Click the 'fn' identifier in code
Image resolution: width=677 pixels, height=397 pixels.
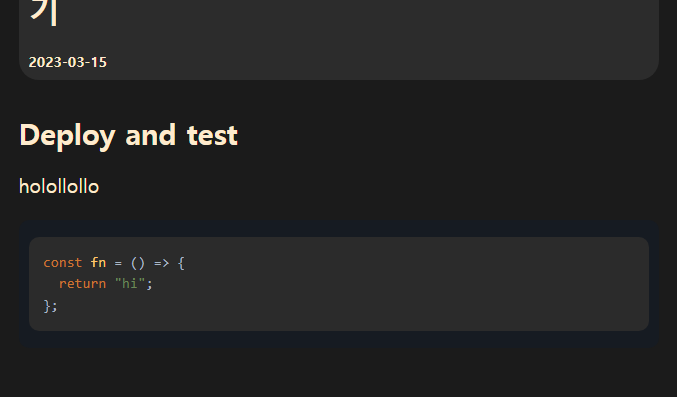click(98, 263)
